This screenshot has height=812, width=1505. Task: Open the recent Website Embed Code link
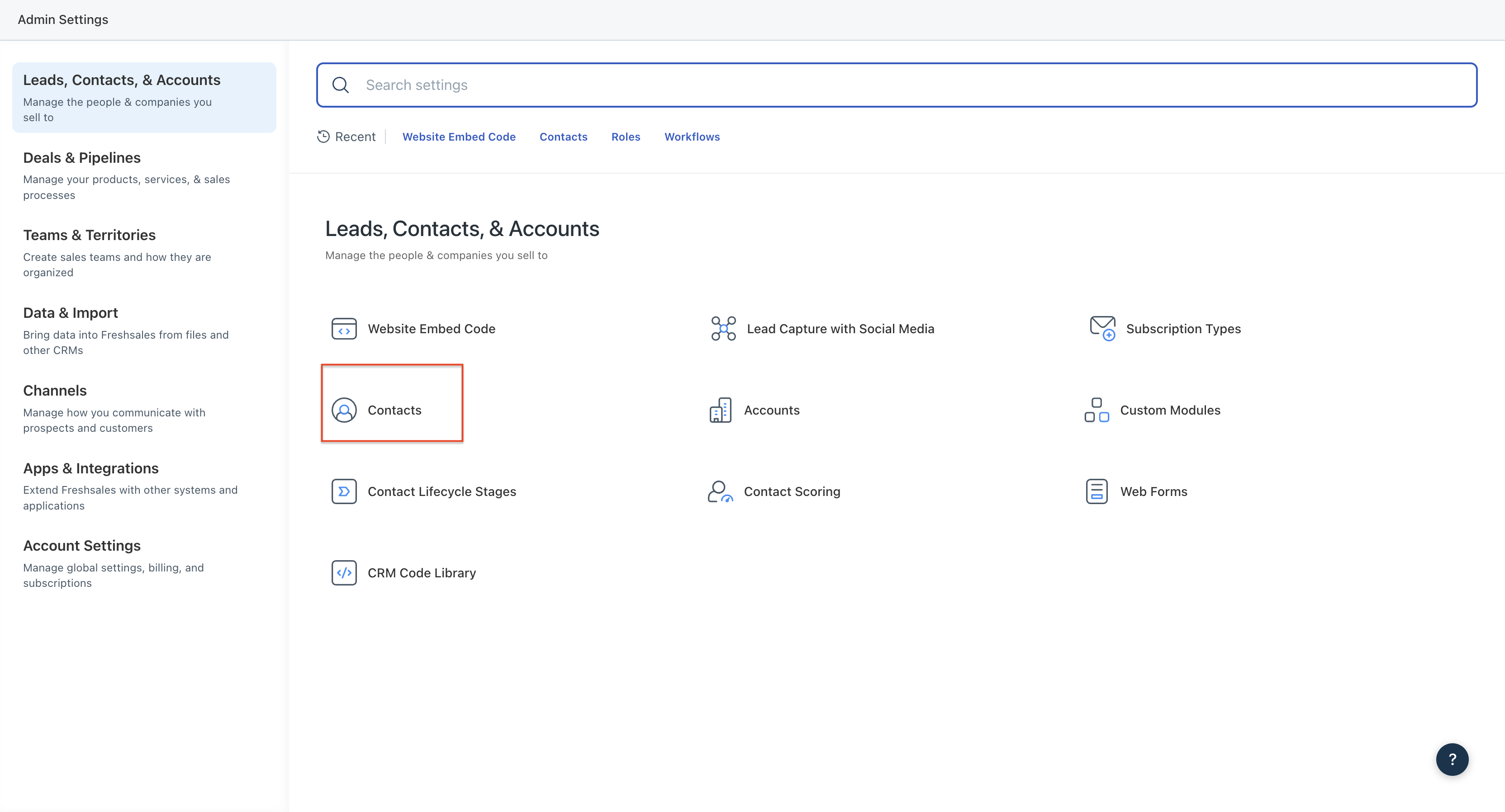point(459,137)
